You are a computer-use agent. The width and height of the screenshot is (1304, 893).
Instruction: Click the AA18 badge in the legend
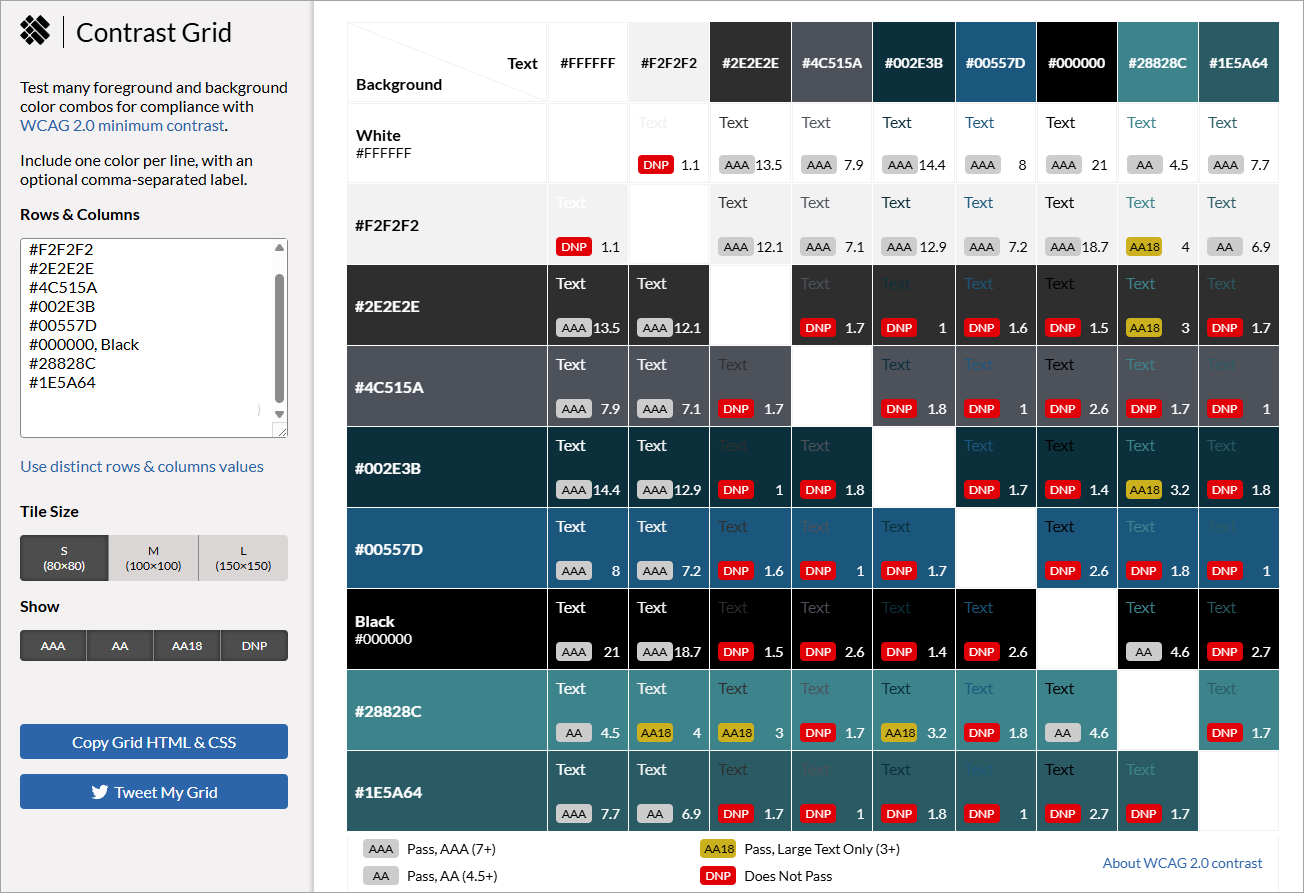[x=718, y=849]
